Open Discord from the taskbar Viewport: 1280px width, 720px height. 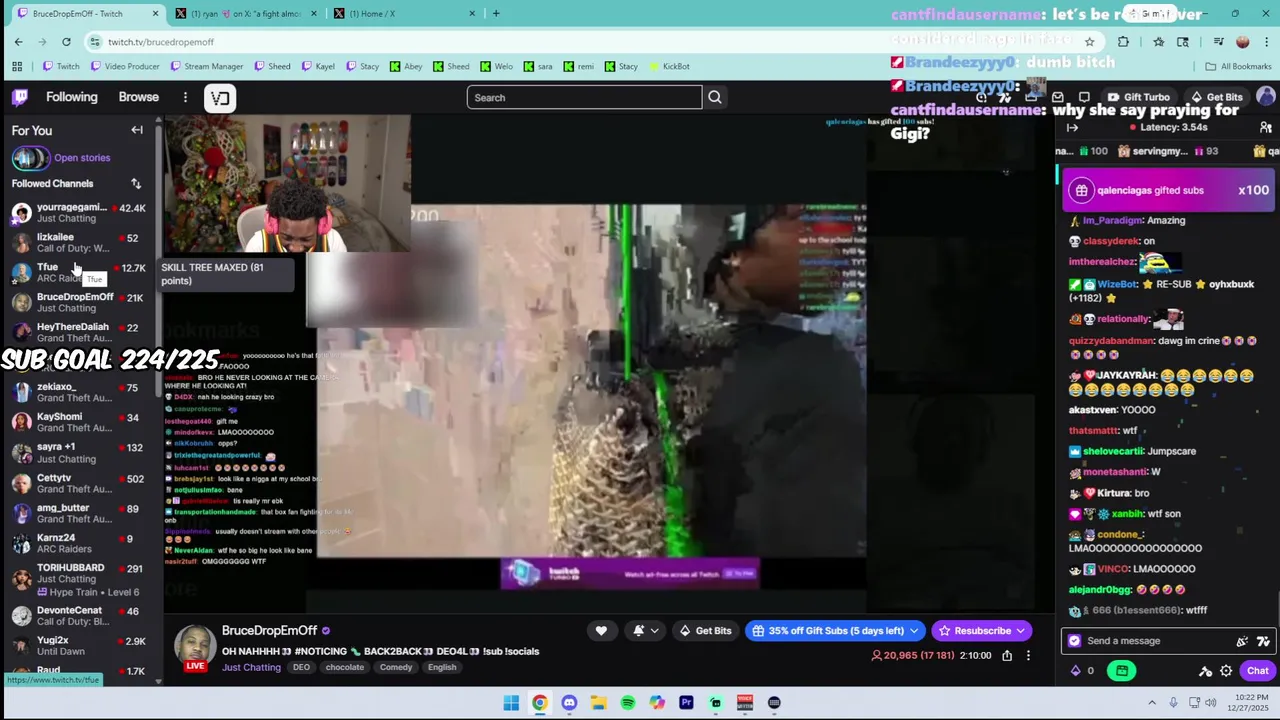pyautogui.click(x=569, y=703)
